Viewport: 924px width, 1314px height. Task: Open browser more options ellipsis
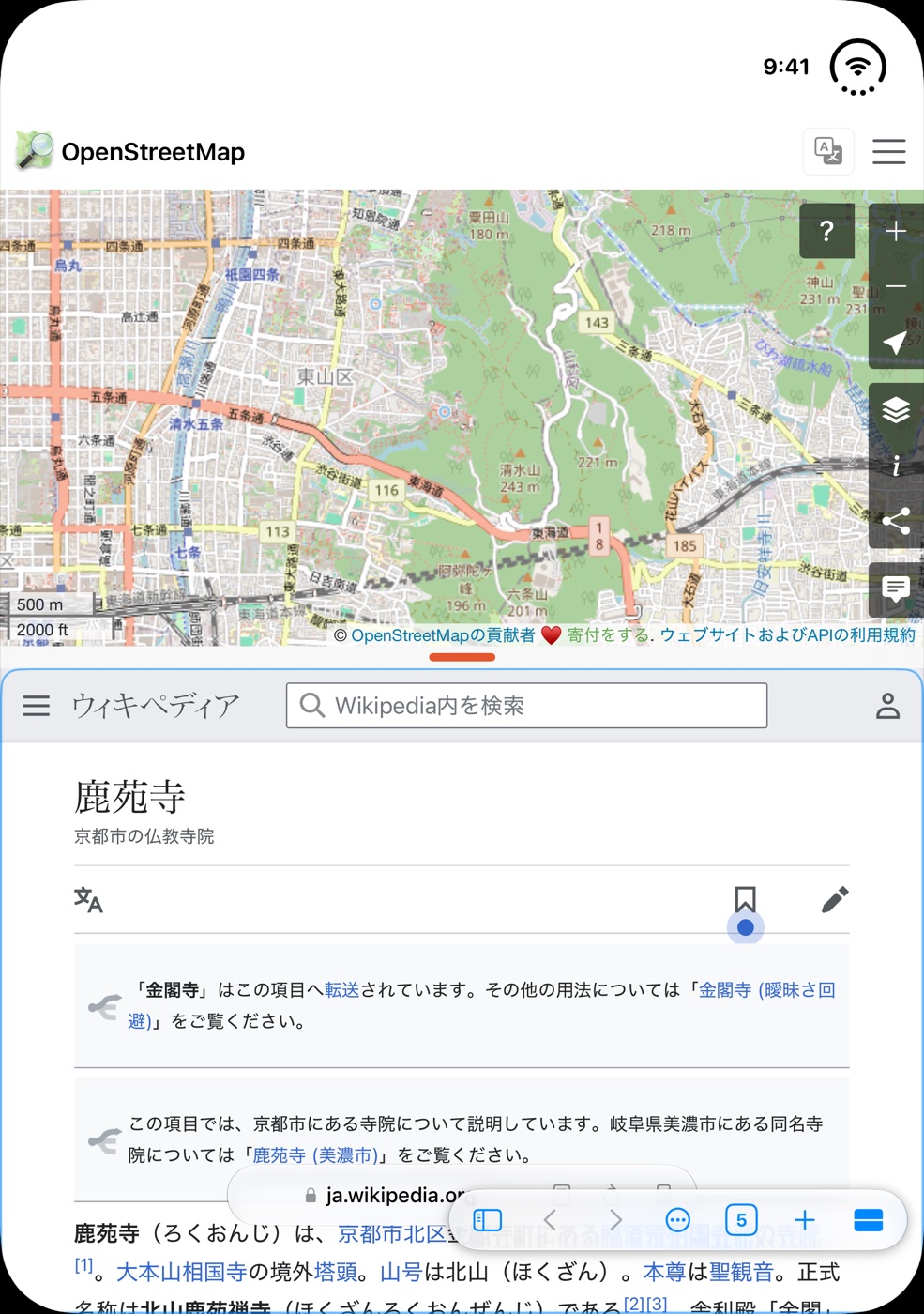677,1220
